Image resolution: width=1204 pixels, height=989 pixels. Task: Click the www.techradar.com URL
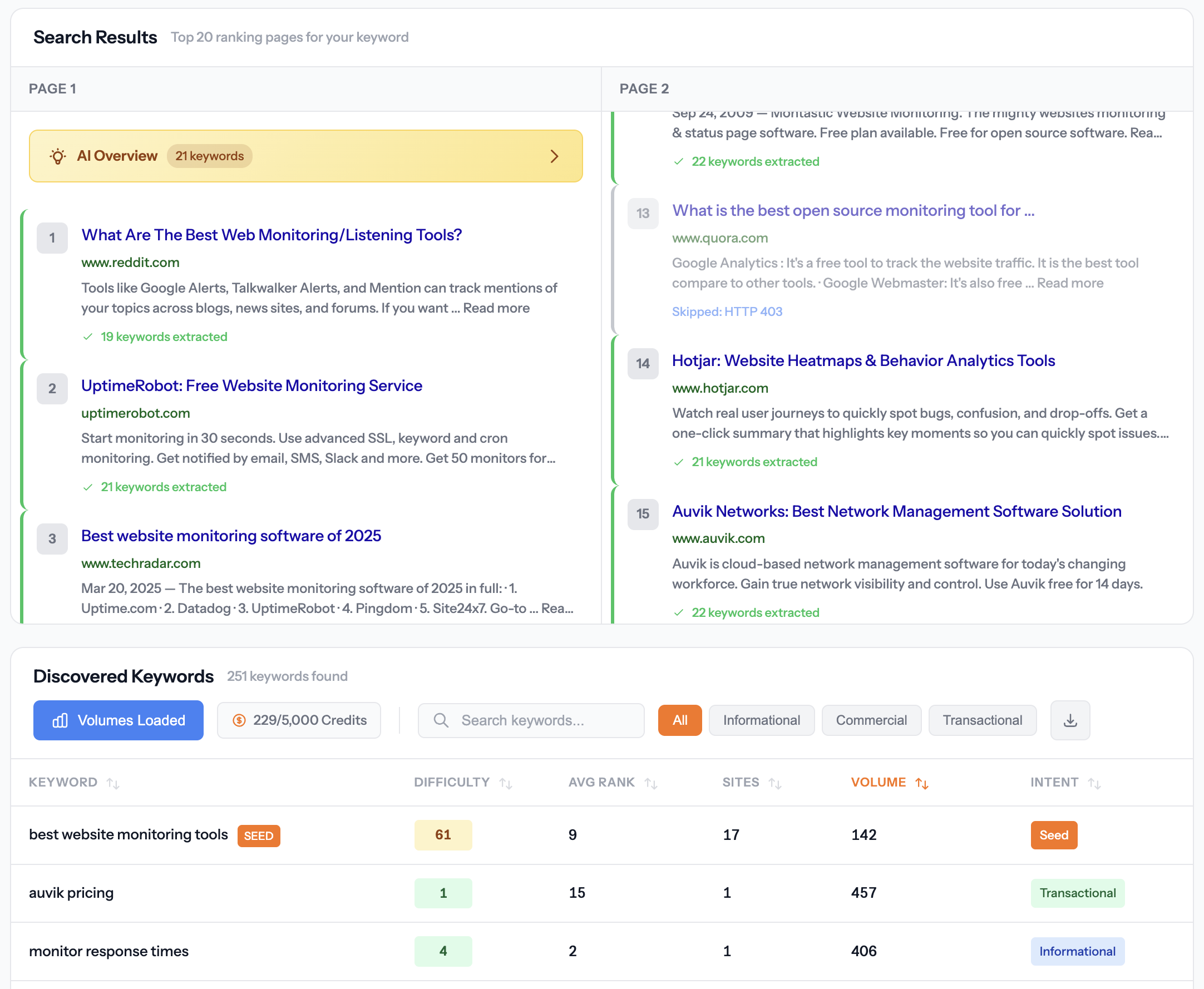point(141,563)
